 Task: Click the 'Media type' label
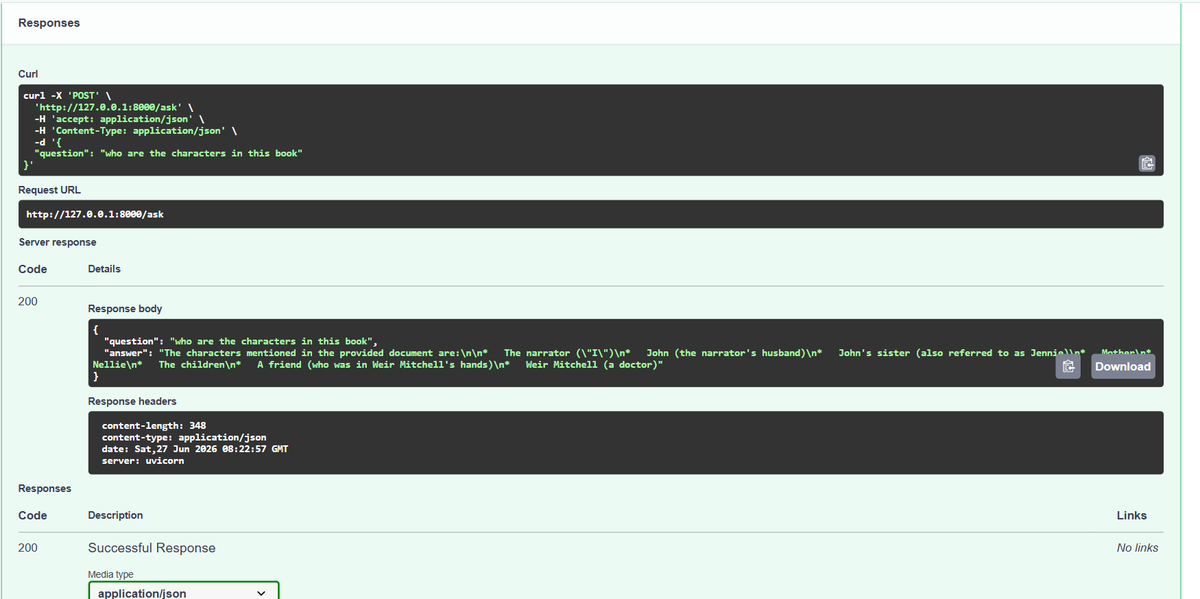[x=110, y=574]
